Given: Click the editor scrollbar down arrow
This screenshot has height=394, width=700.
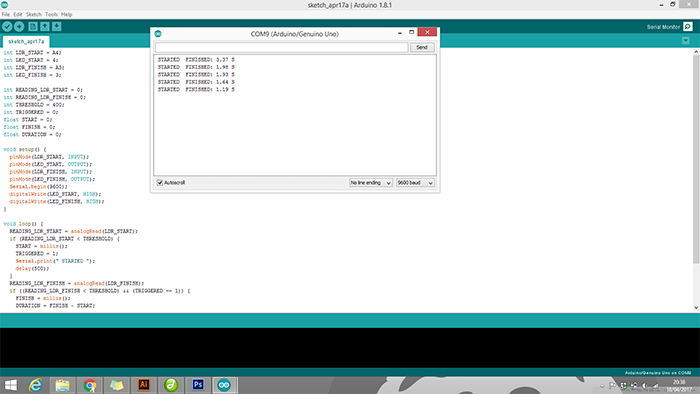Looking at the screenshot, I should (x=696, y=307).
